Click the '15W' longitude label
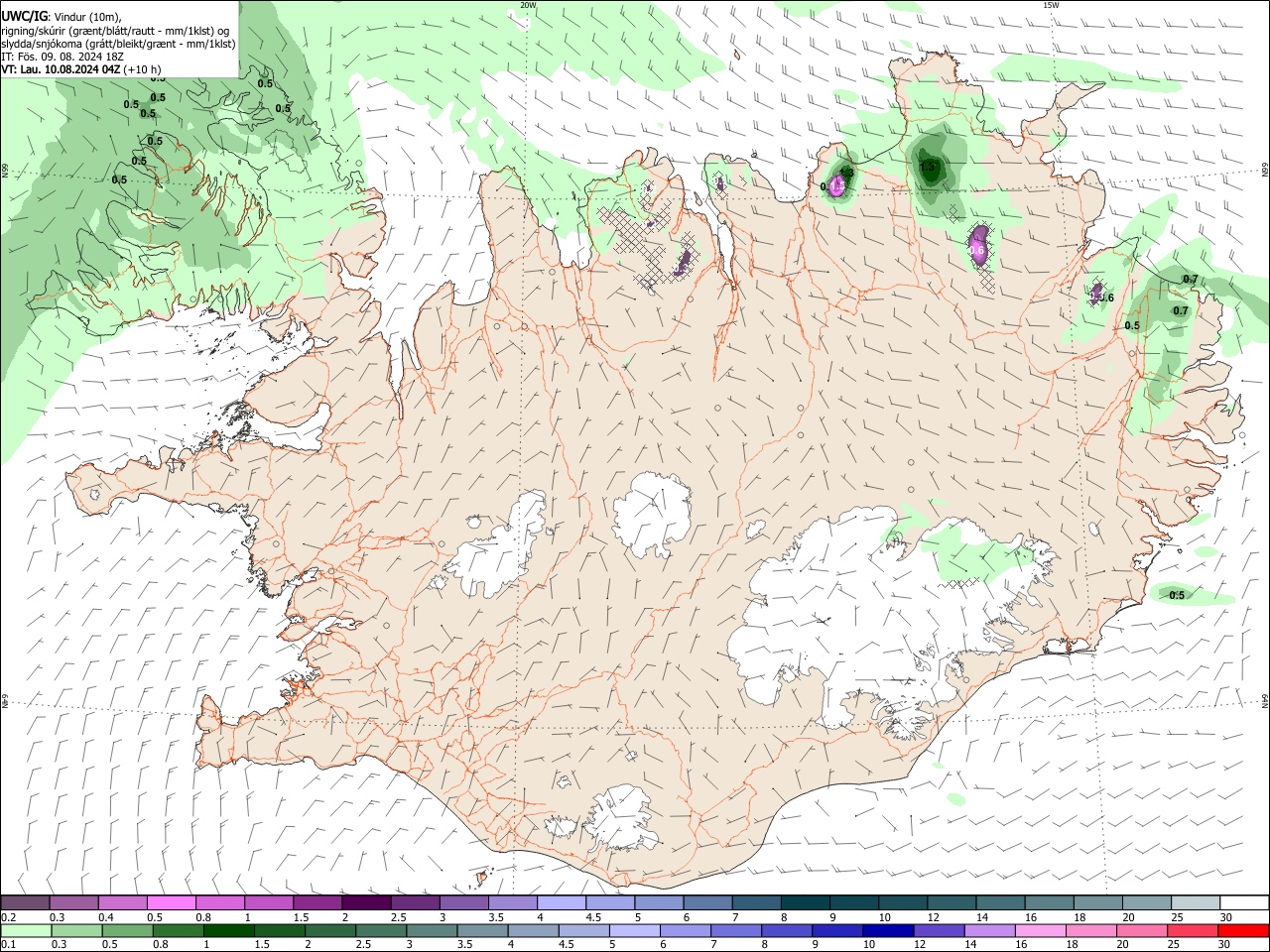1270x952 pixels. click(1051, 5)
